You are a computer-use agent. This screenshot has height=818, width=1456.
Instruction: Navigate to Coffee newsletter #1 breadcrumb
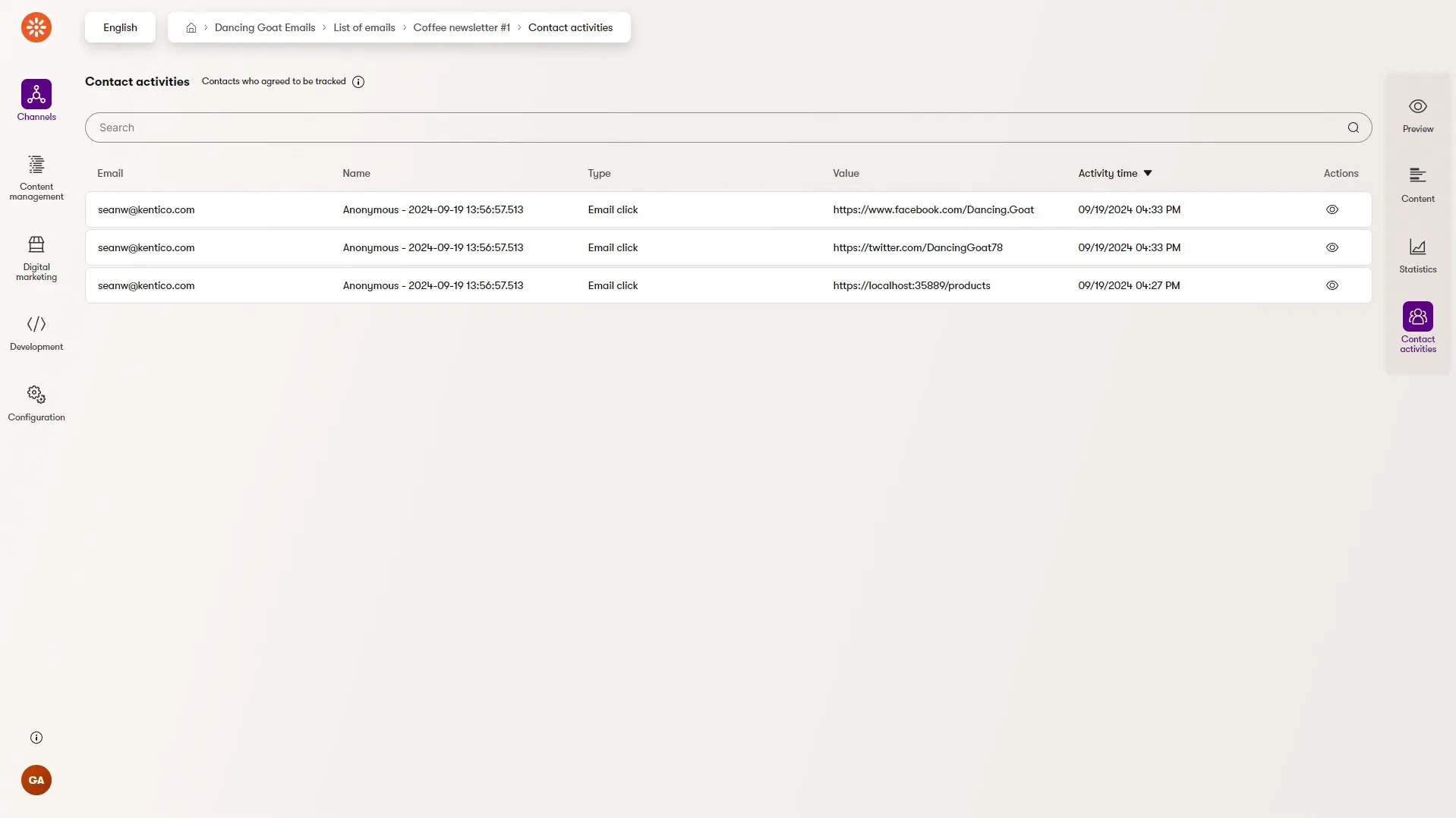click(462, 27)
